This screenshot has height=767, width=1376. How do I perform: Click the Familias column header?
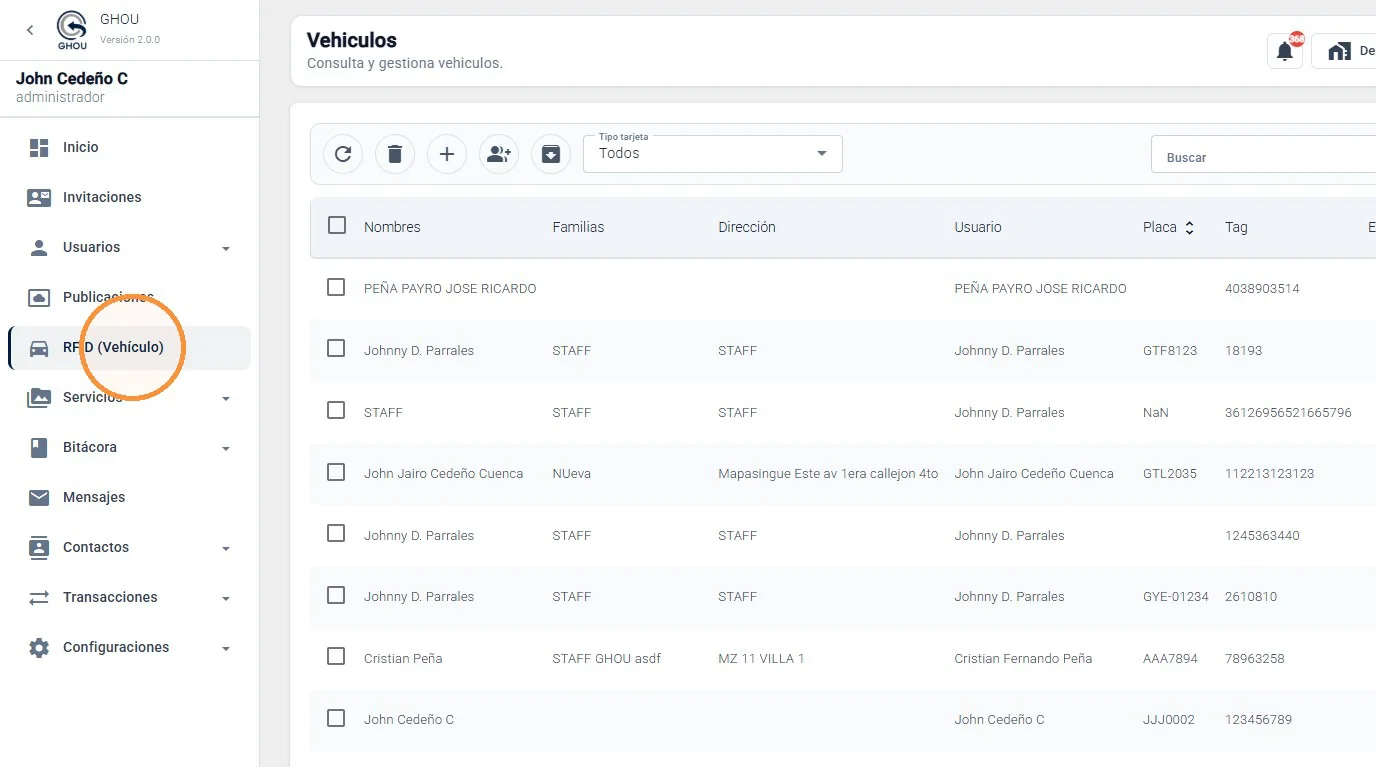pyautogui.click(x=578, y=227)
